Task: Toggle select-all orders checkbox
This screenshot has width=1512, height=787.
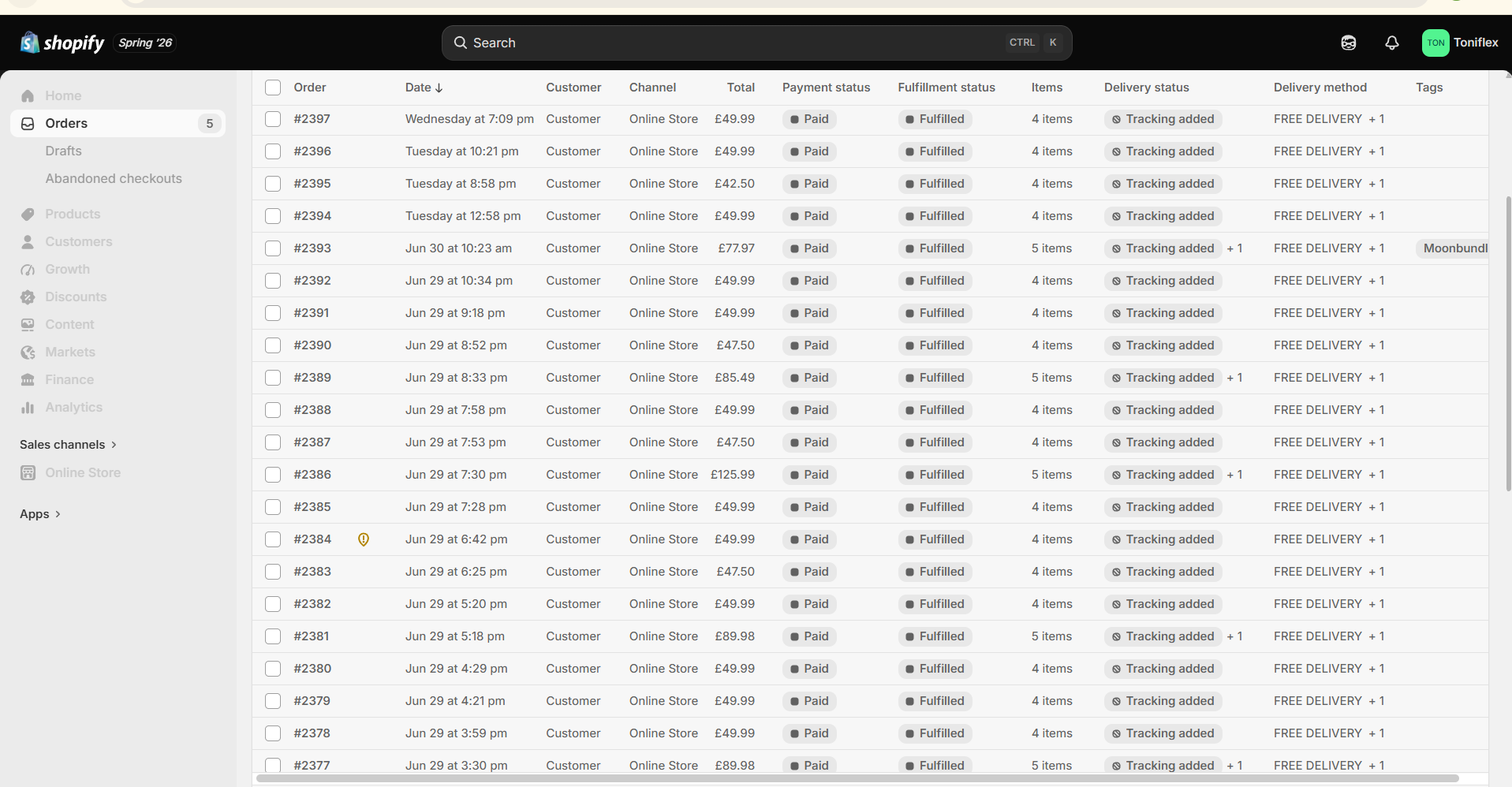Action: tap(273, 88)
